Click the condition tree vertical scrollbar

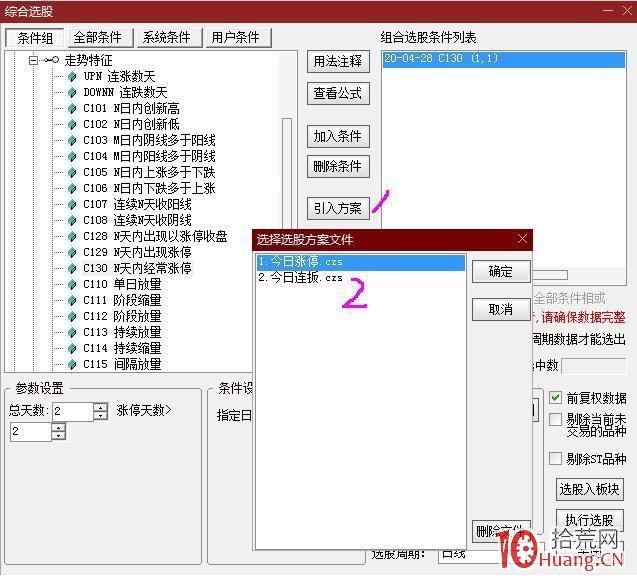coord(287,175)
